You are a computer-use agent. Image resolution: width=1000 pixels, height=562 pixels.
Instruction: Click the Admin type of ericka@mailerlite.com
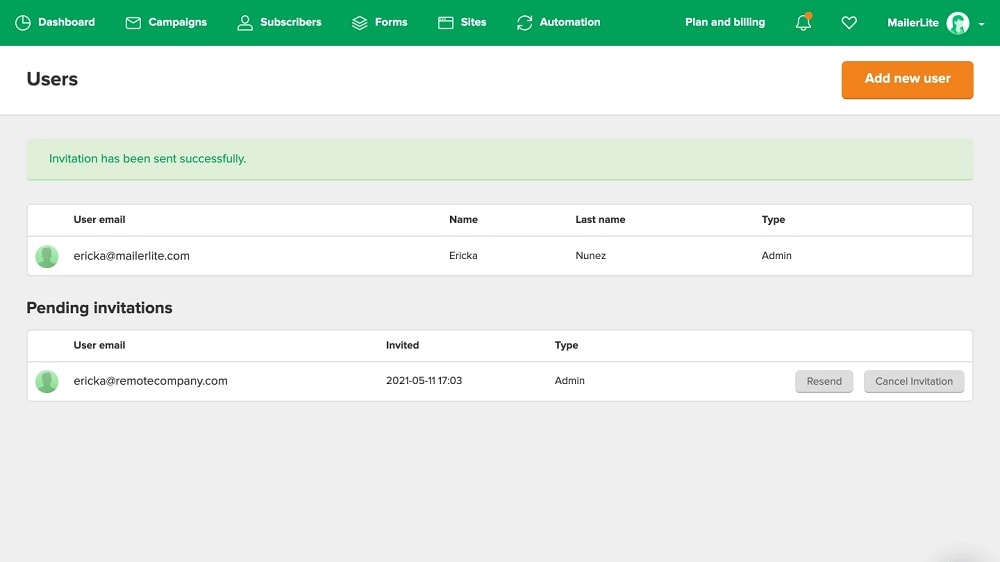pos(776,256)
